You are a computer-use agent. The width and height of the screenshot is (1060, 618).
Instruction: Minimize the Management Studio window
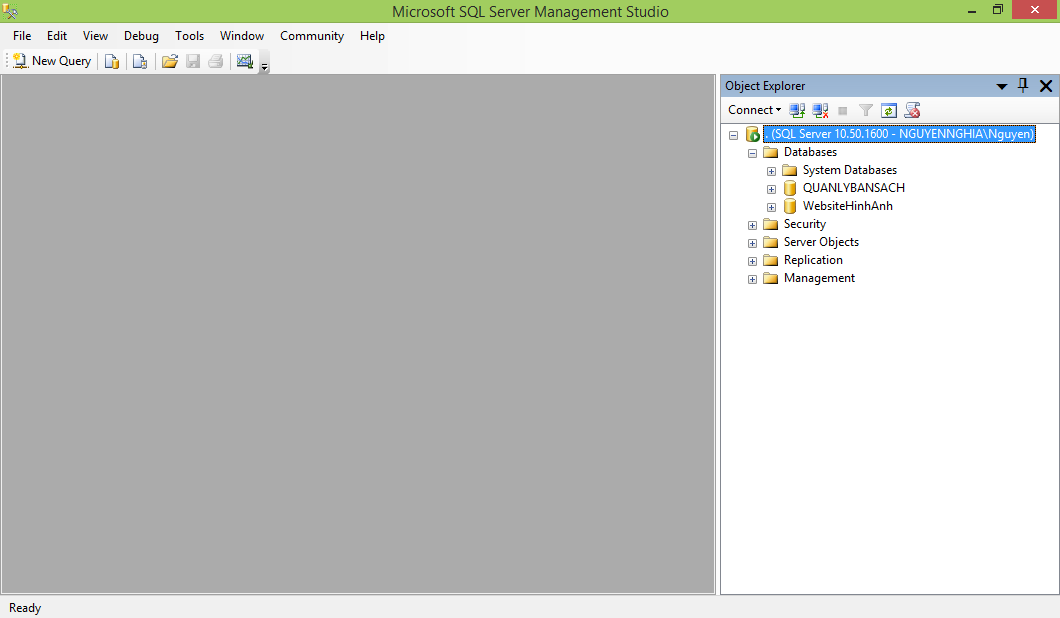pos(972,11)
